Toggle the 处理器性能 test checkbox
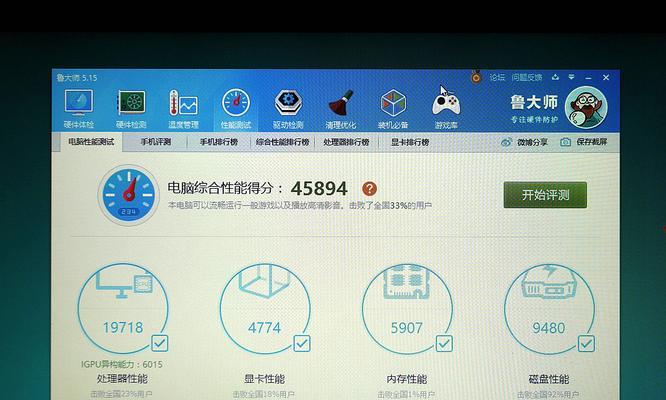Viewport: 666px width, 400px height. [160, 343]
